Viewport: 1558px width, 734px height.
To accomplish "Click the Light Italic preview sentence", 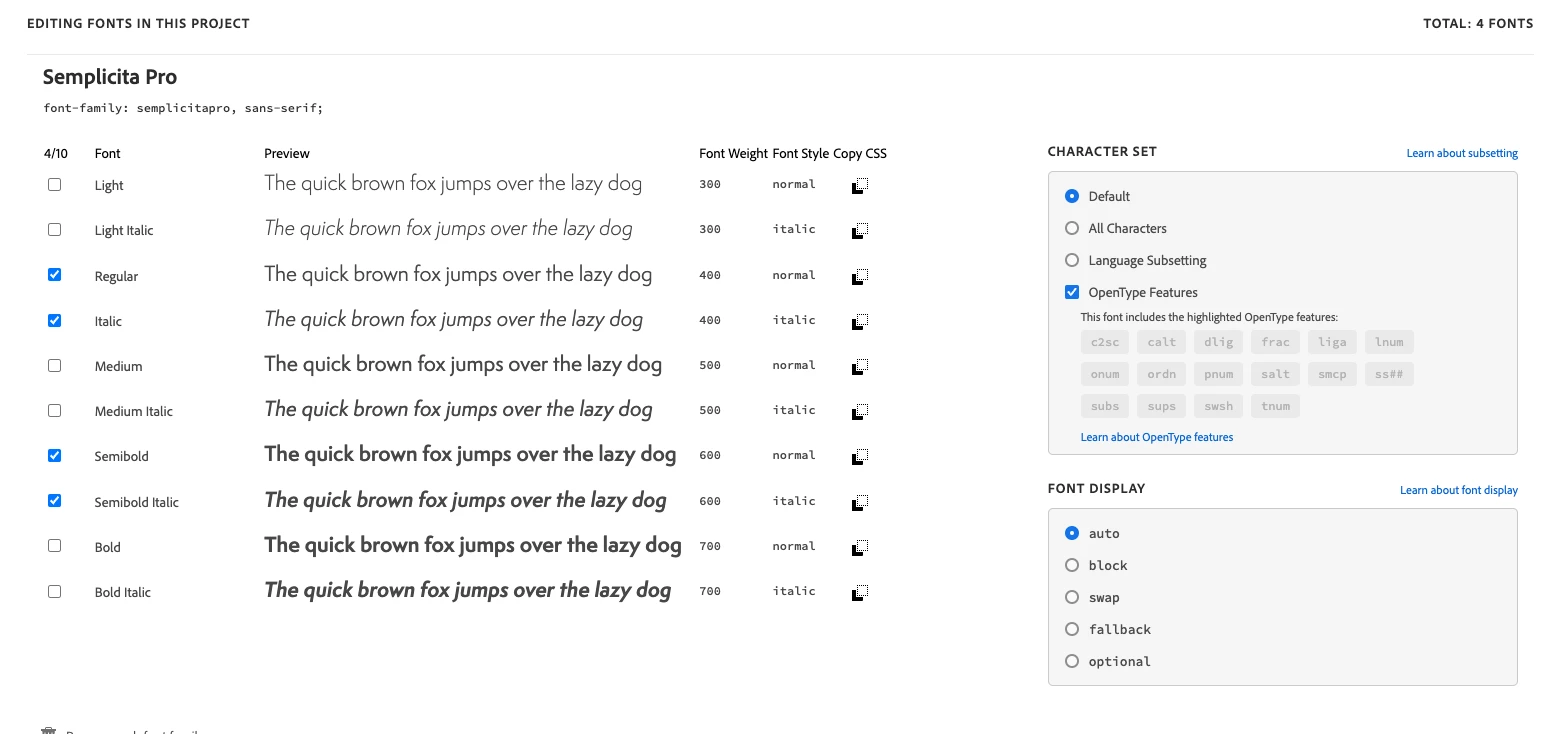I will [x=448, y=229].
